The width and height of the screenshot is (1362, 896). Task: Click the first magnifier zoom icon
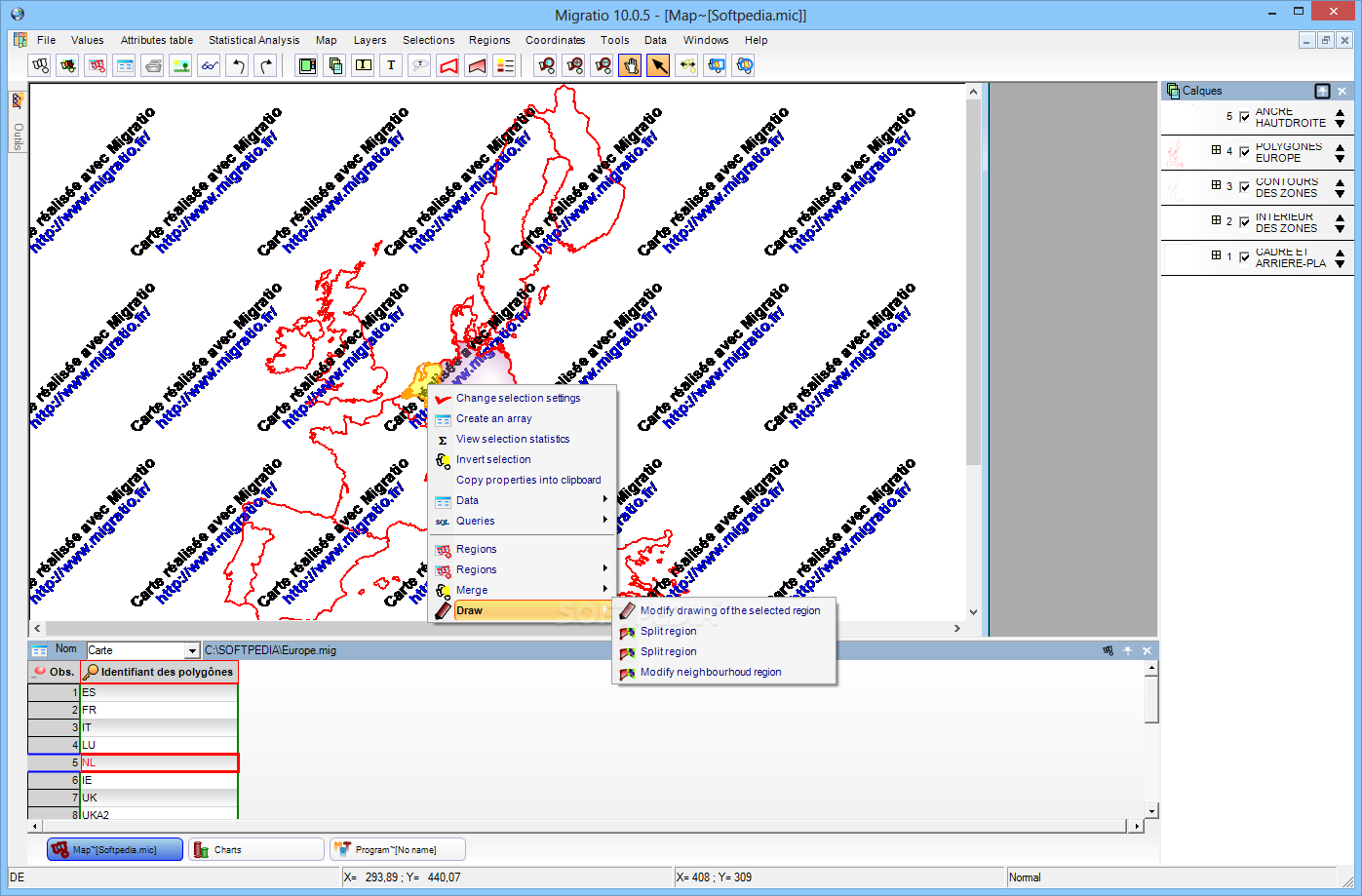[546, 65]
